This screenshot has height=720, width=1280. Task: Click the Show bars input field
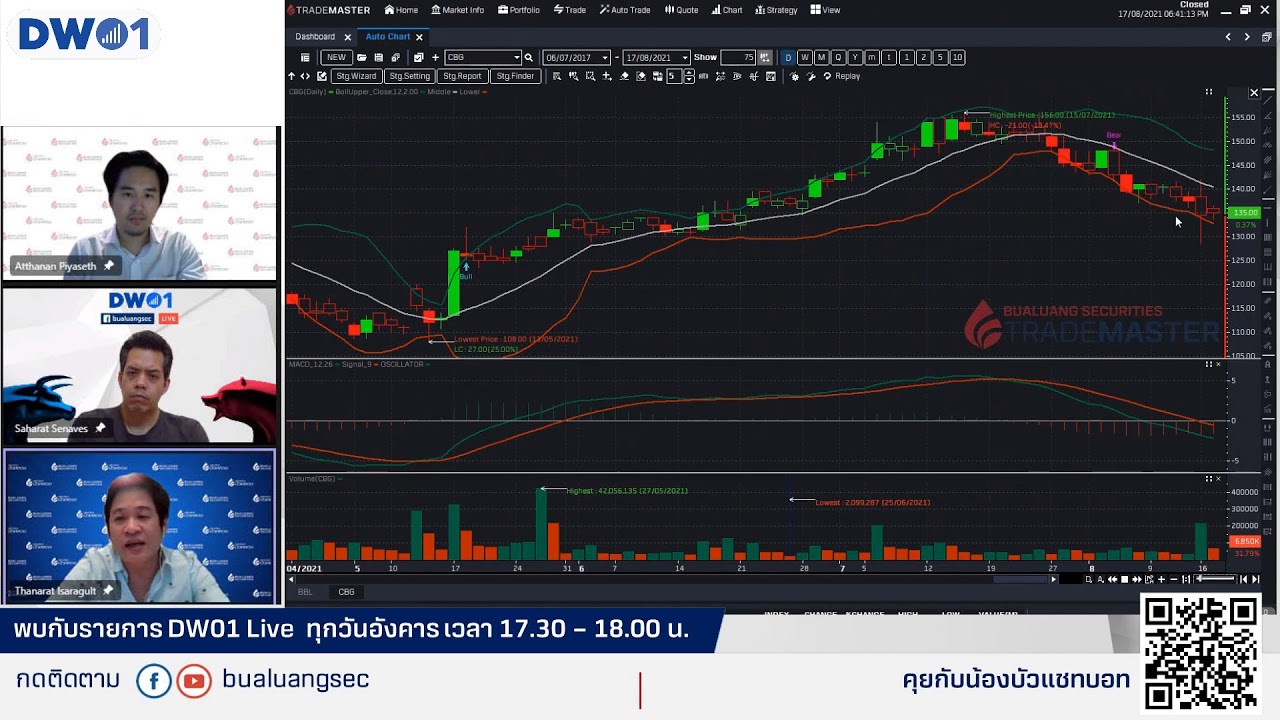pos(738,57)
